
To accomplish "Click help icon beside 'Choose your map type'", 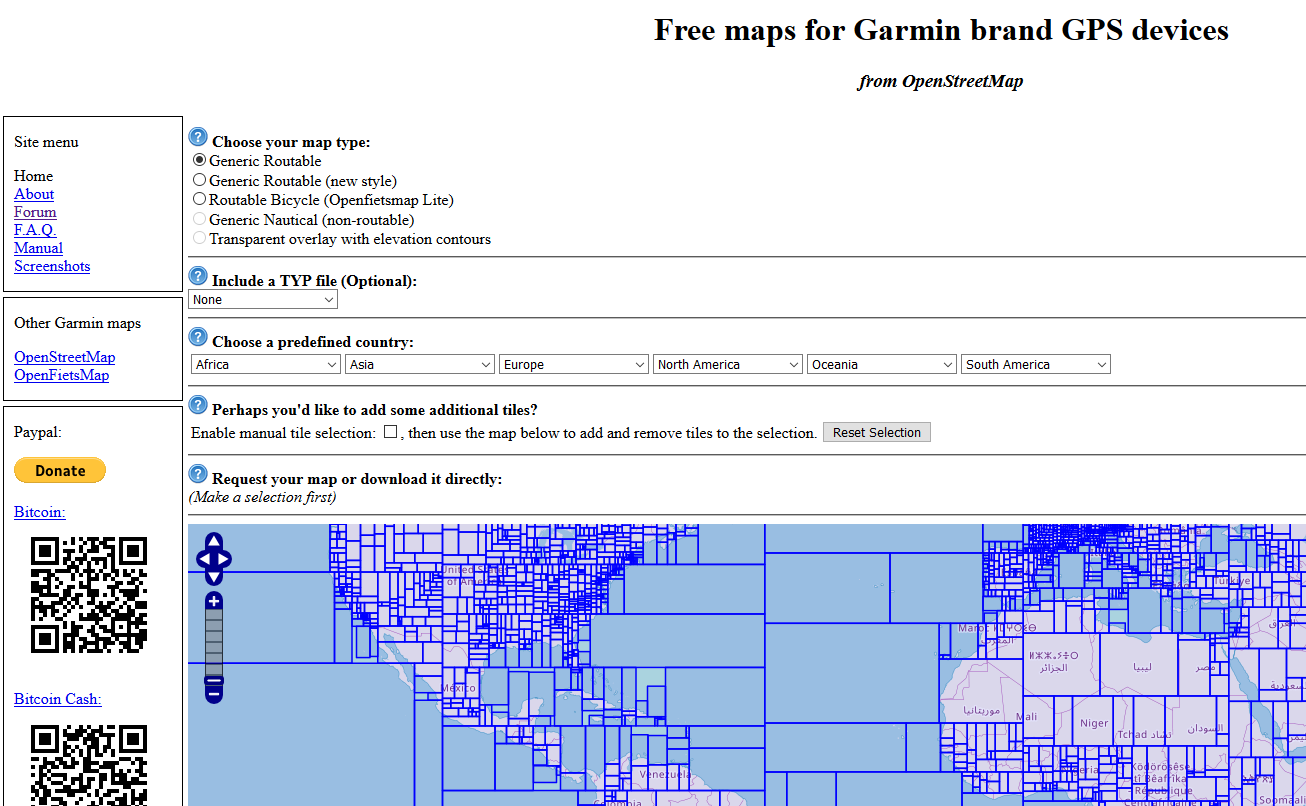I will click(x=198, y=138).
